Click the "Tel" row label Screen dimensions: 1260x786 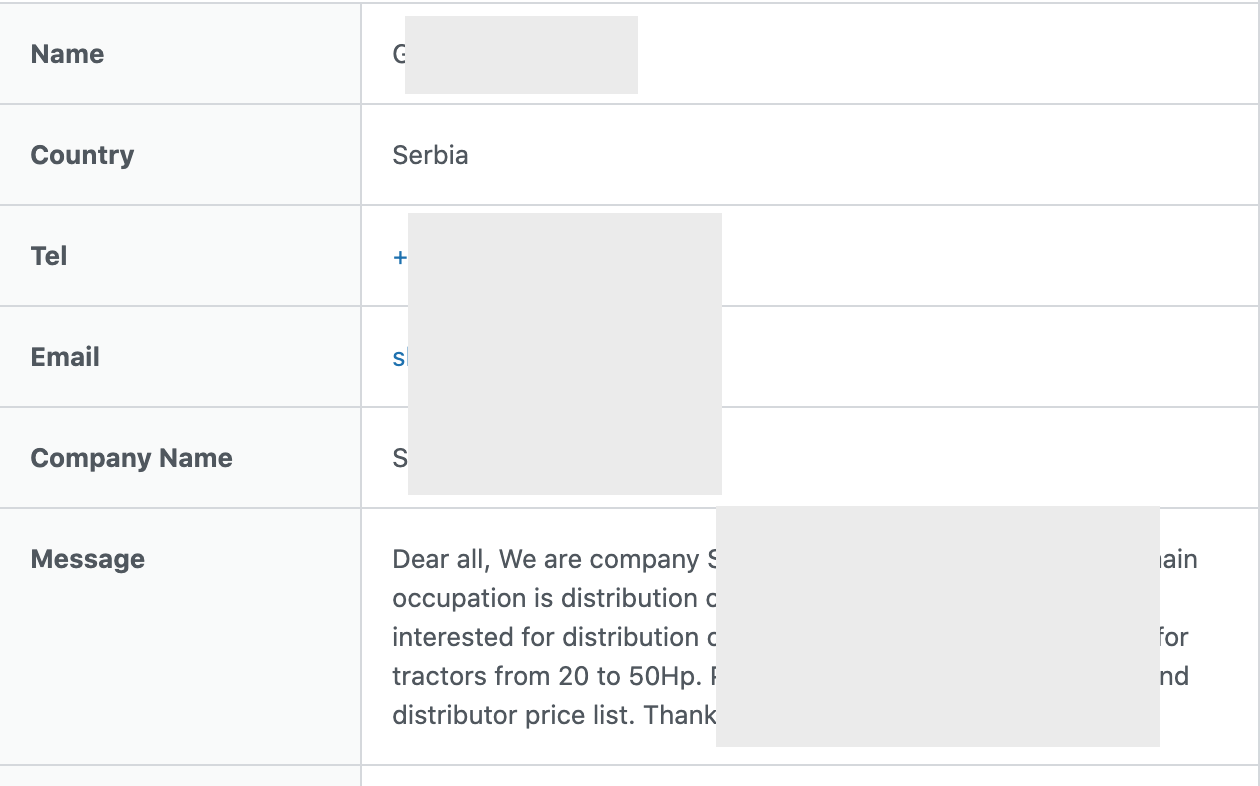pos(49,256)
